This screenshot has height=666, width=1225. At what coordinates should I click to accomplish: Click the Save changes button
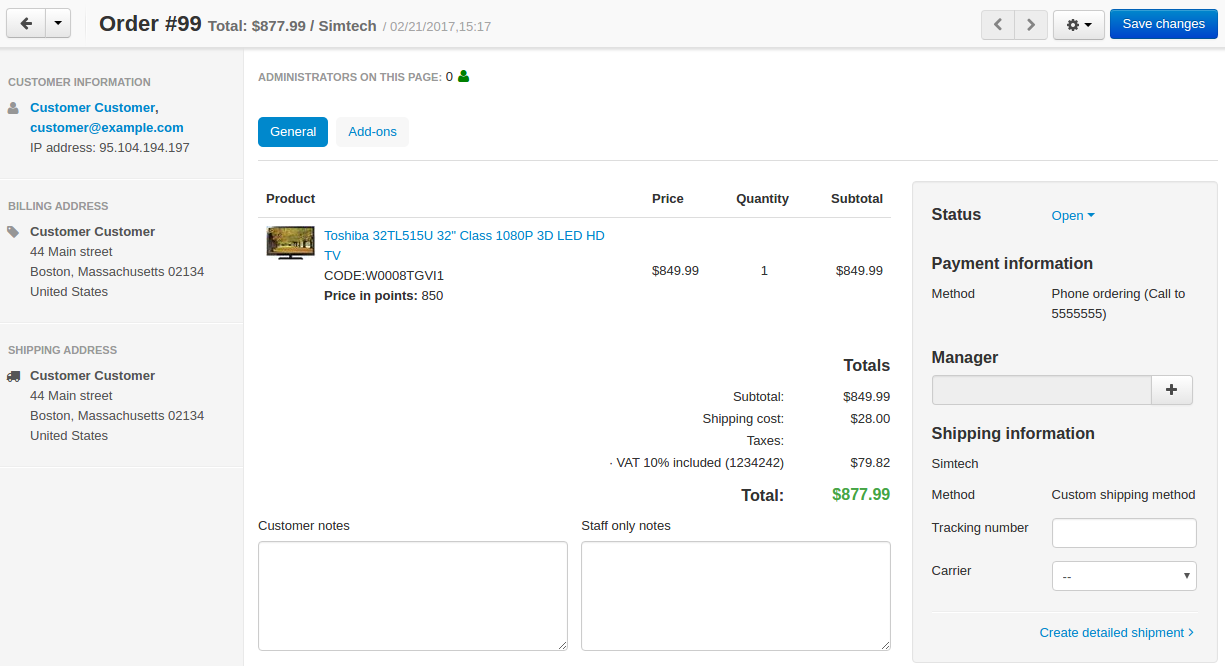pyautogui.click(x=1163, y=25)
